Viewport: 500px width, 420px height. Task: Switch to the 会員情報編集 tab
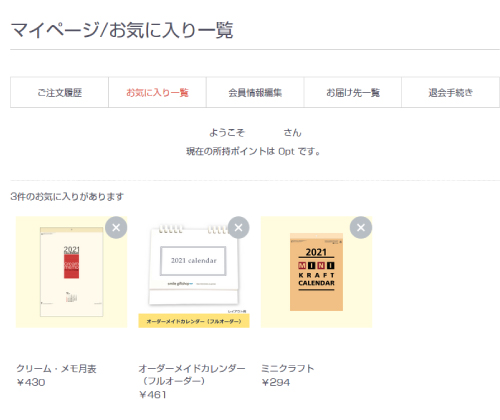(255, 92)
